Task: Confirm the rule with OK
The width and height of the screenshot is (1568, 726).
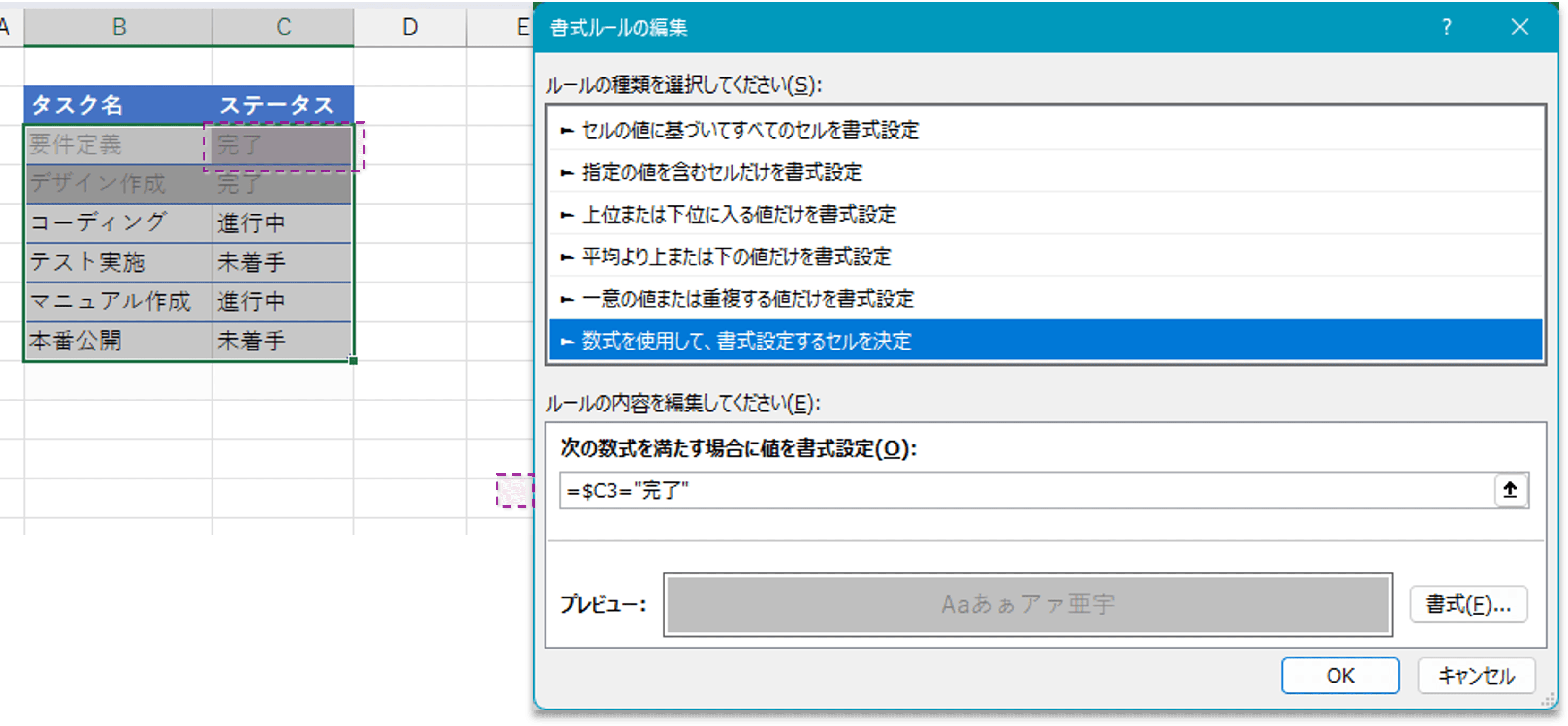Action: coord(1340,675)
